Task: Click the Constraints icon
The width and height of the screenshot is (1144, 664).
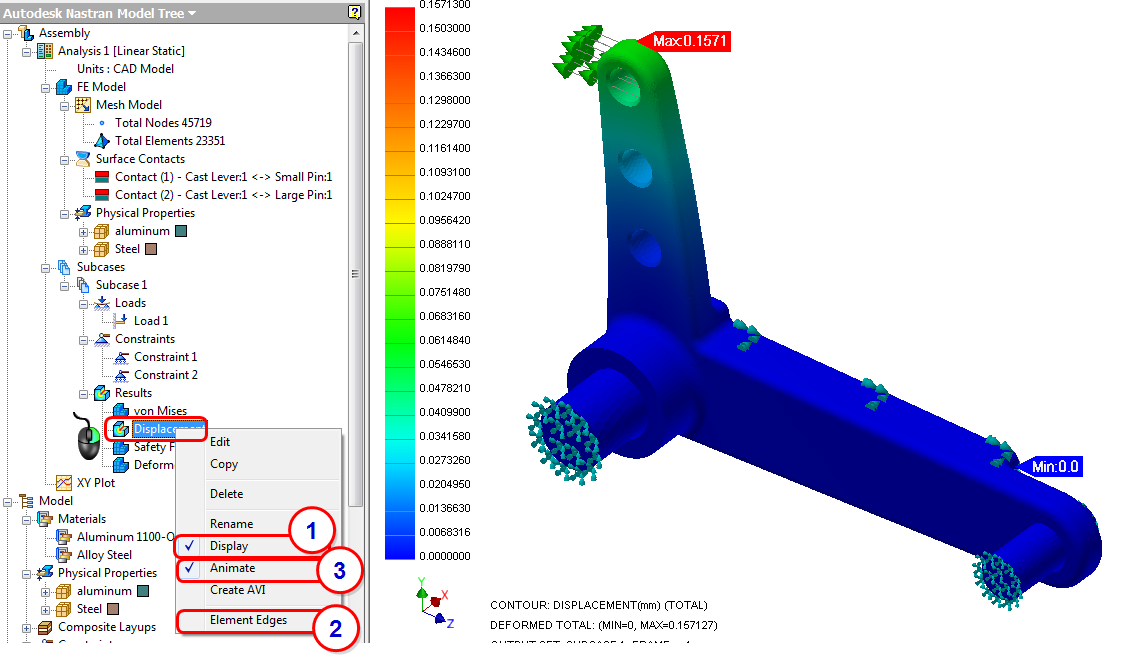Action: click(x=102, y=339)
